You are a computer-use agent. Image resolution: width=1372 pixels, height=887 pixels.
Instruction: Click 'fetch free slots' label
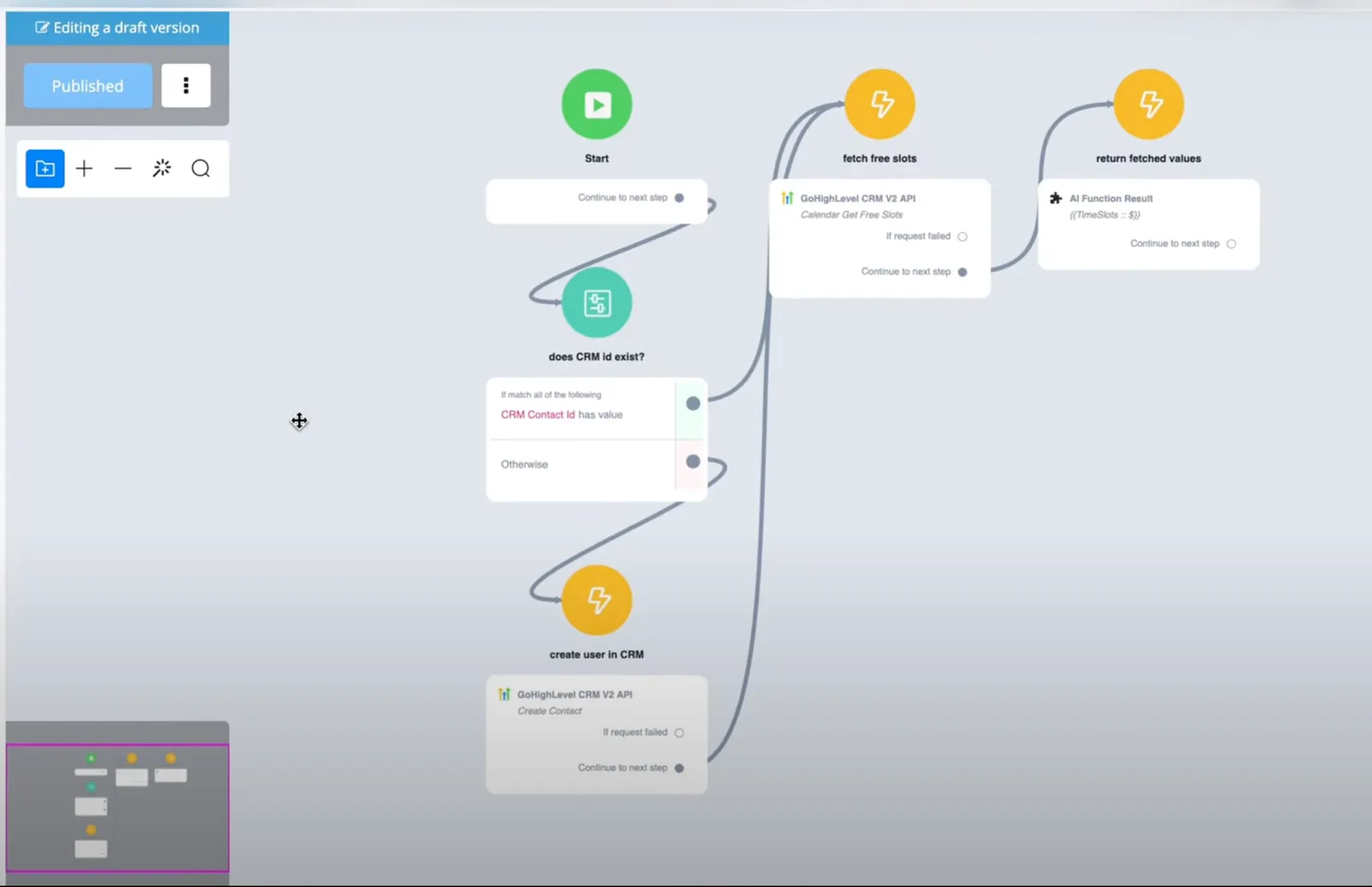(880, 159)
